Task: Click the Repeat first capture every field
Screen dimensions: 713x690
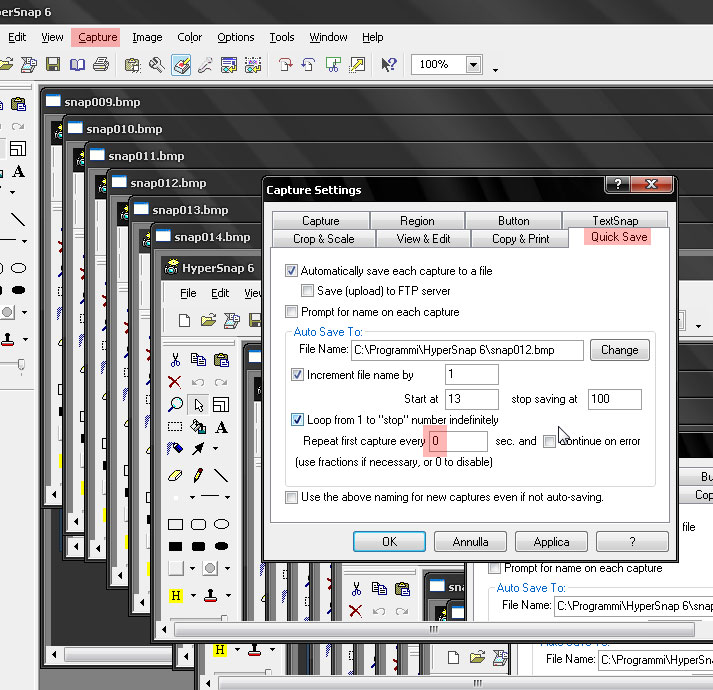Action: click(x=458, y=441)
